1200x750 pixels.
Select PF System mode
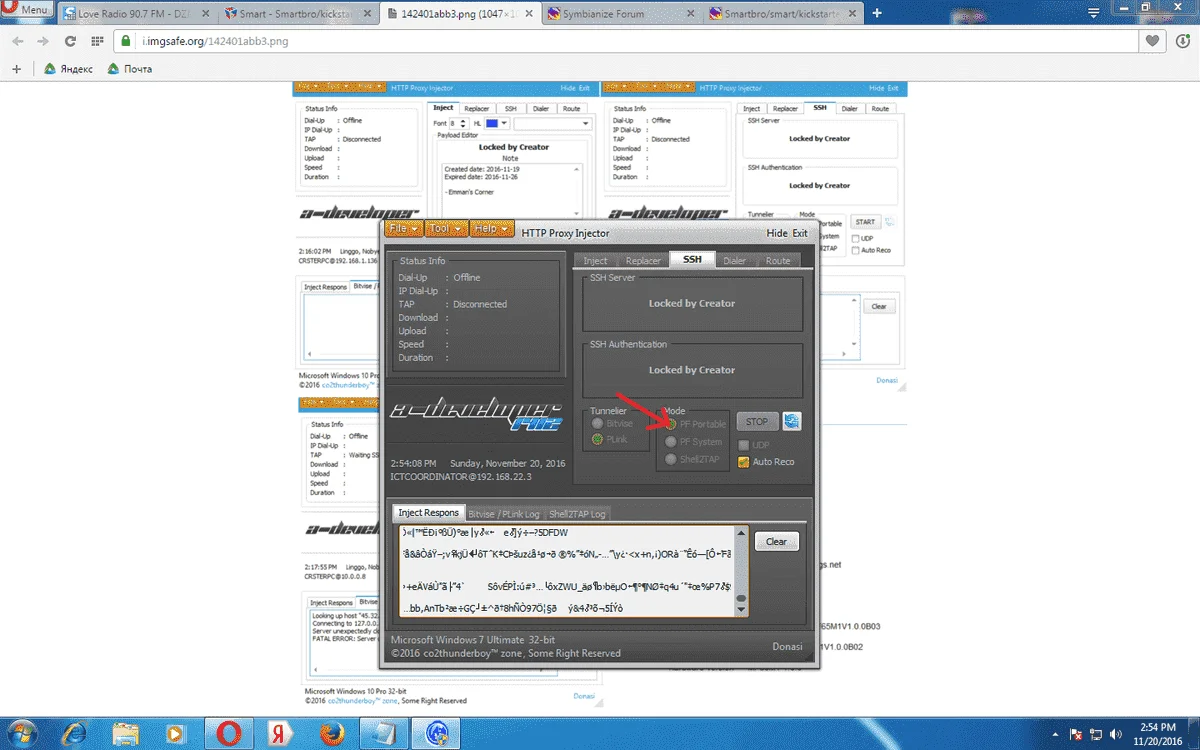click(672, 442)
